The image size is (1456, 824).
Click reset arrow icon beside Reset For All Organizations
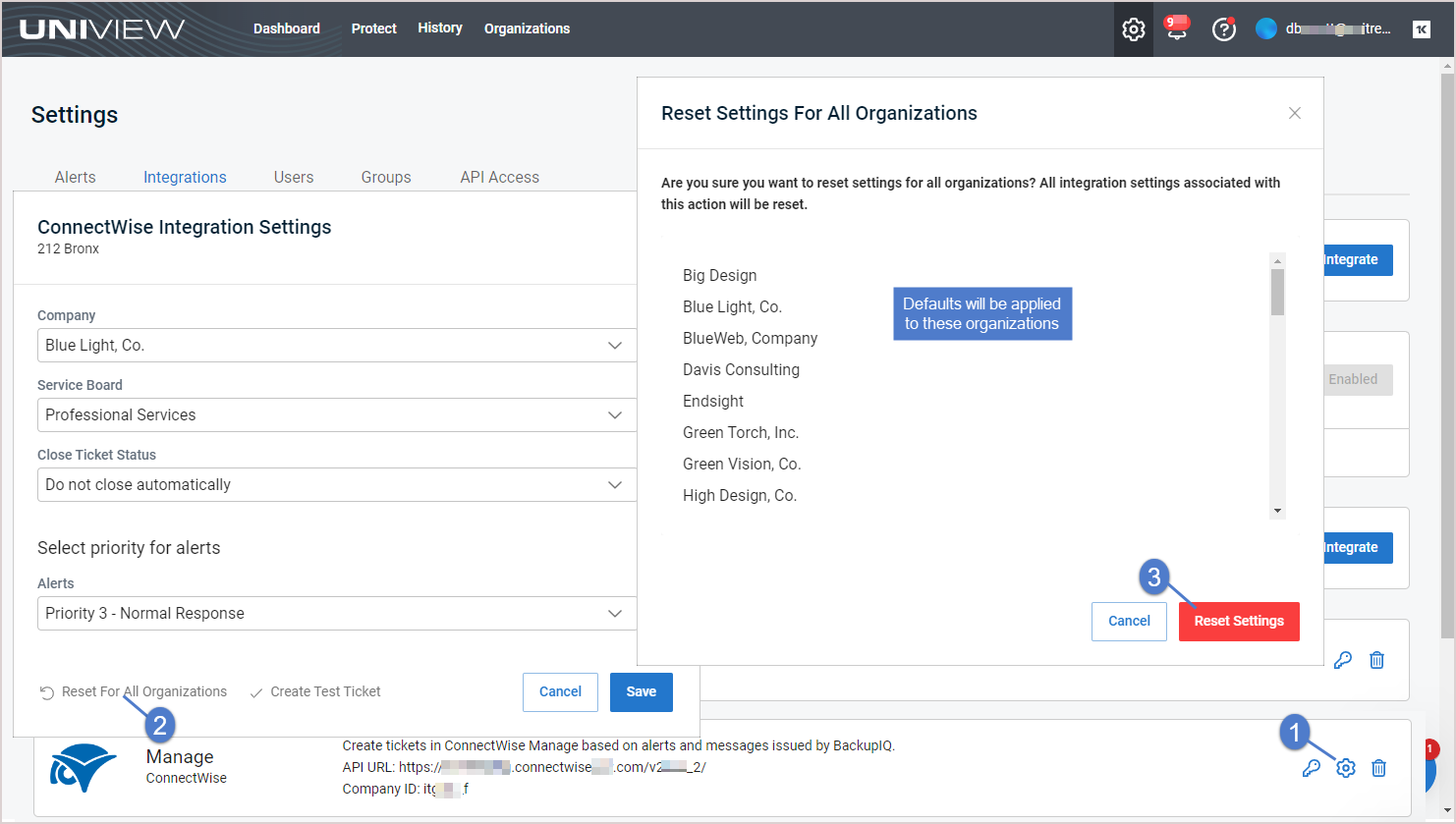point(47,692)
